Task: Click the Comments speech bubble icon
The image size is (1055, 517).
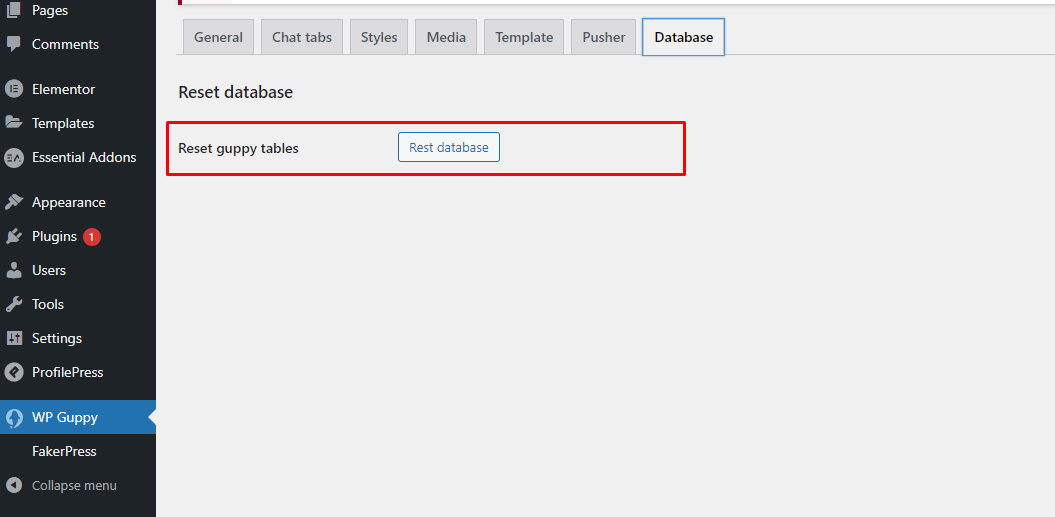Action: coord(14,44)
